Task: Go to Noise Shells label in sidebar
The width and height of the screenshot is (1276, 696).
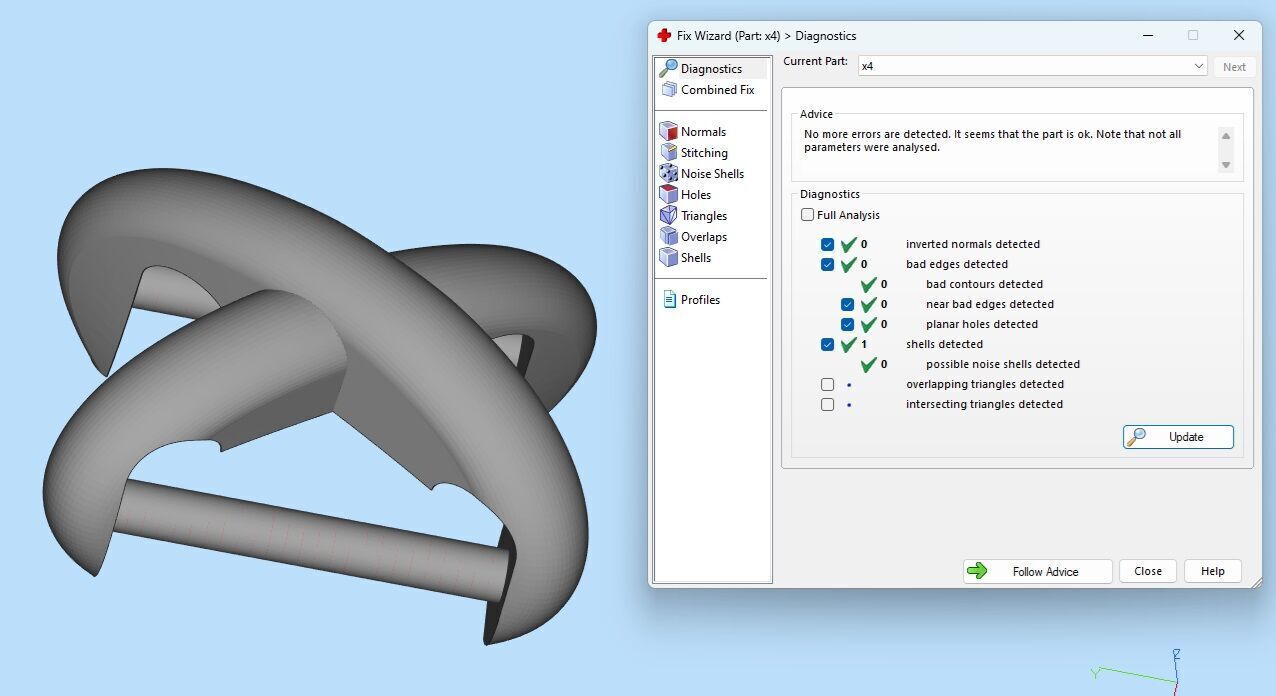Action: 712,173
